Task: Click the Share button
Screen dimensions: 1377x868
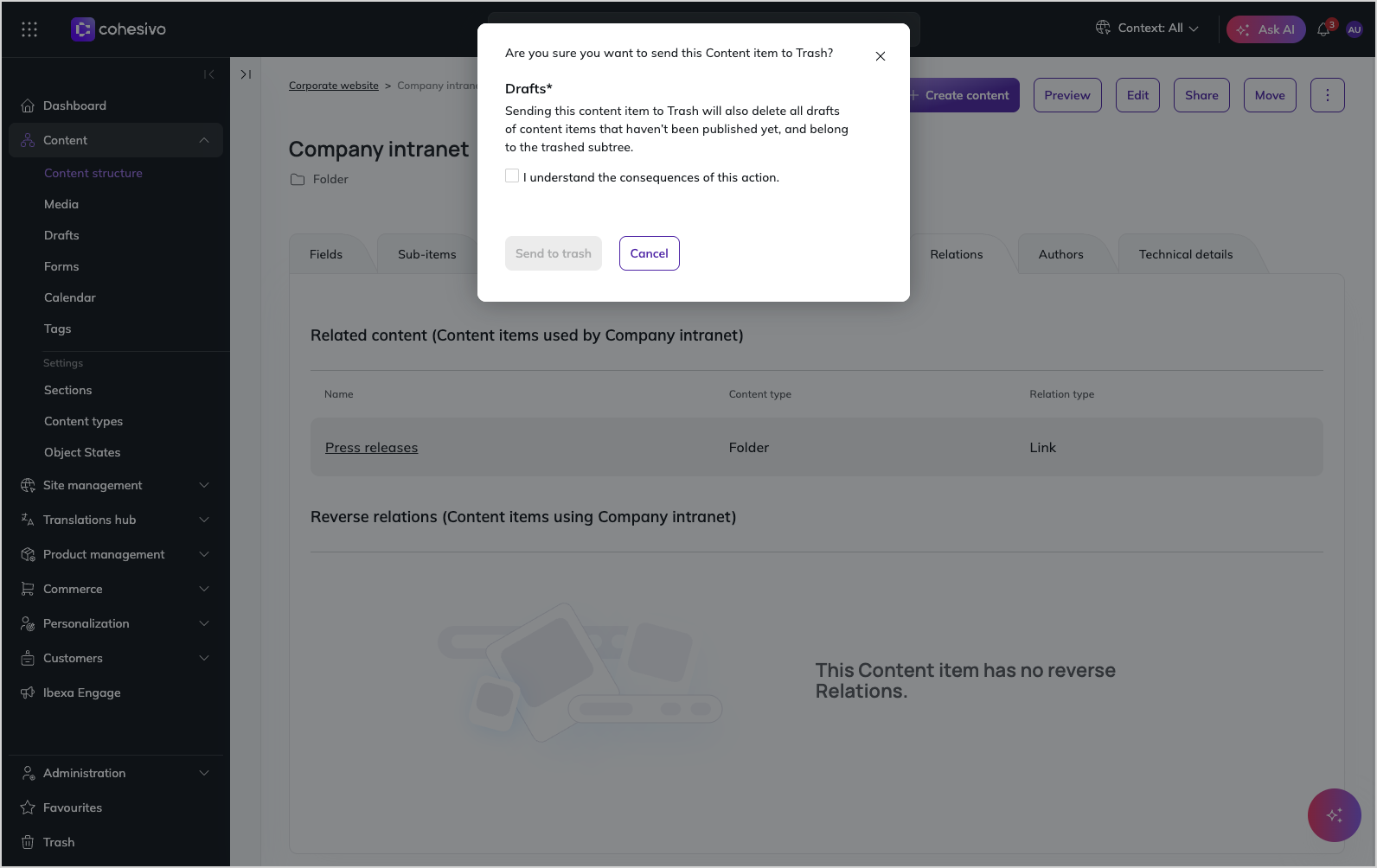Action: 1201,95
